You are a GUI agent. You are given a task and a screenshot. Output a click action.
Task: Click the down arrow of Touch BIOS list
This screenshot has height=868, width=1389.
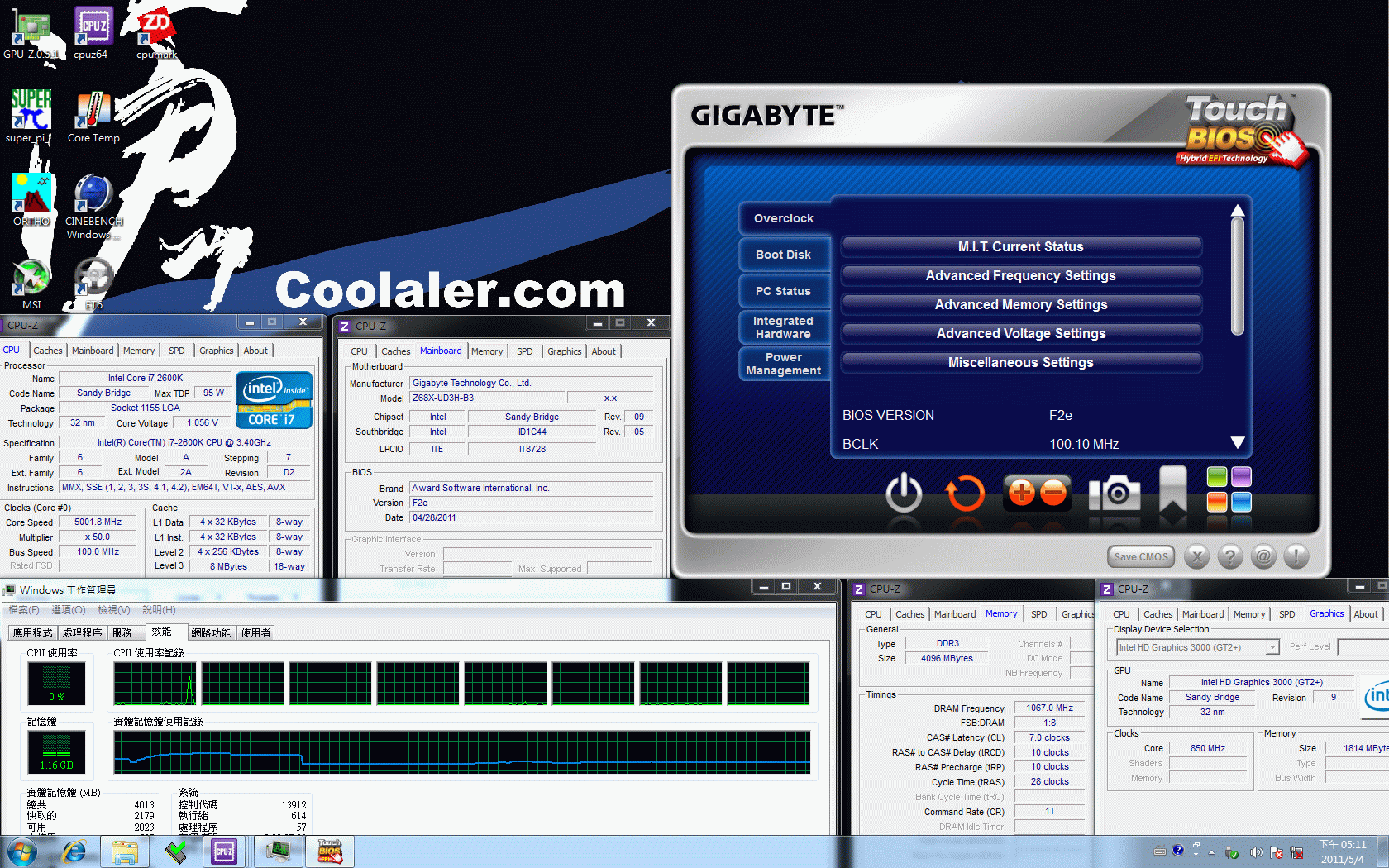click(1238, 443)
